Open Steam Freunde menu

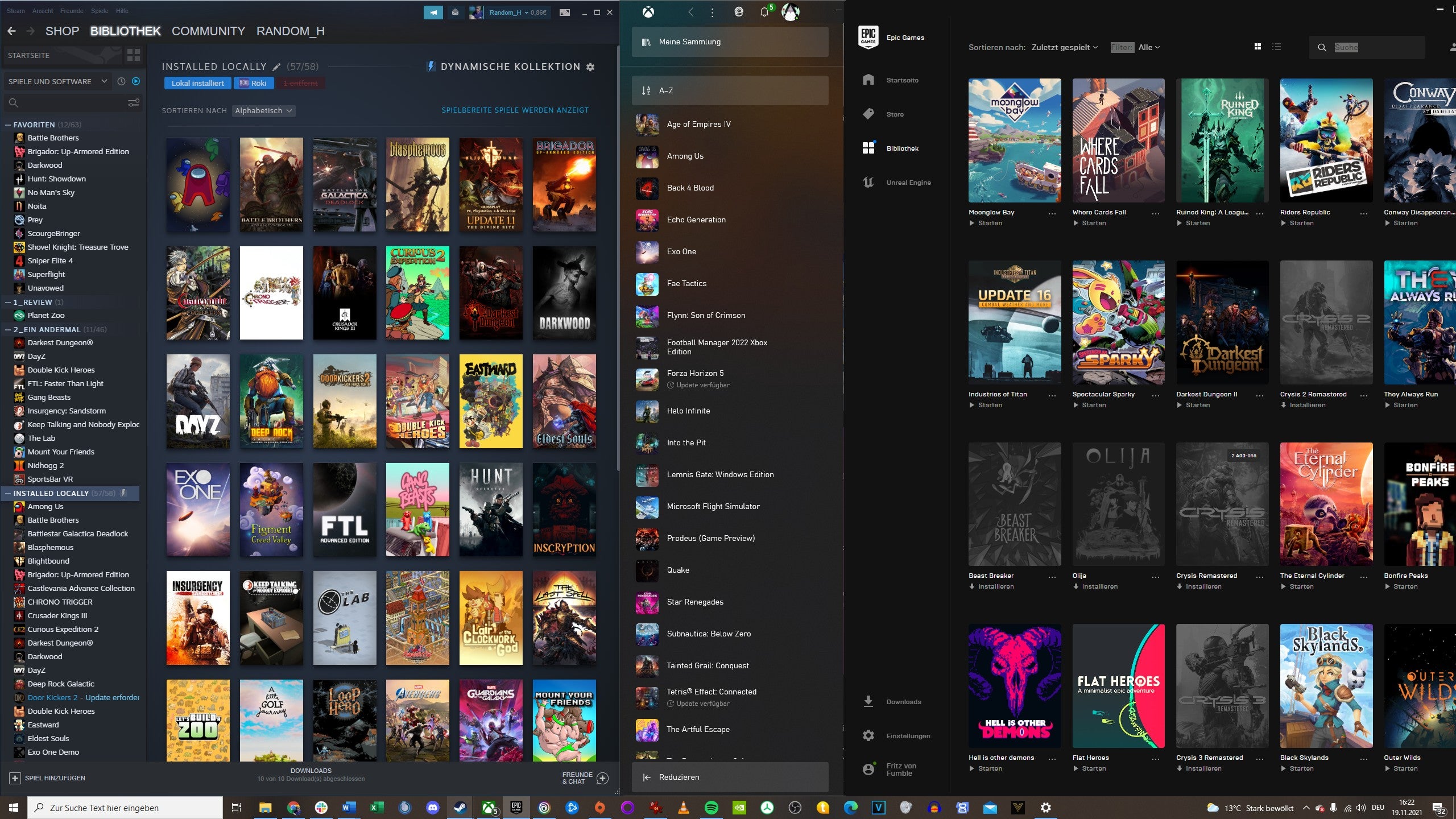(x=72, y=11)
